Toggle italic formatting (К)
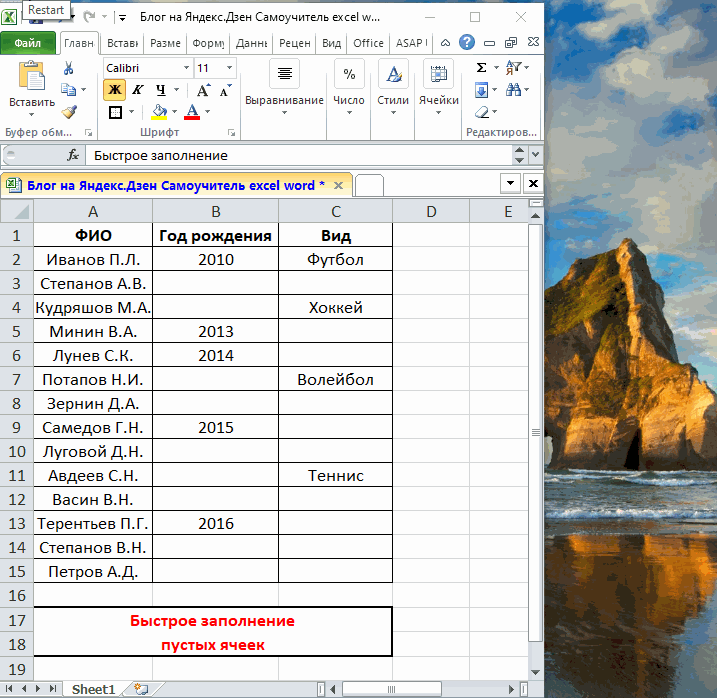717x698 pixels. tap(138, 90)
